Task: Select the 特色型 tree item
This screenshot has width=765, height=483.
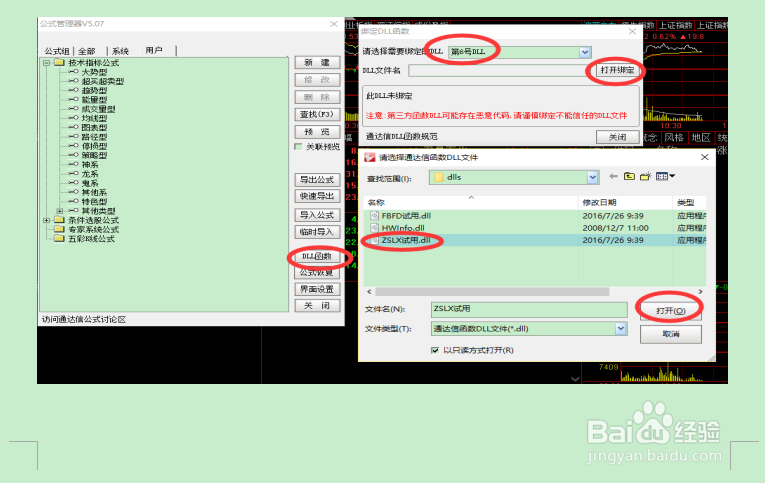Action: coord(94,201)
